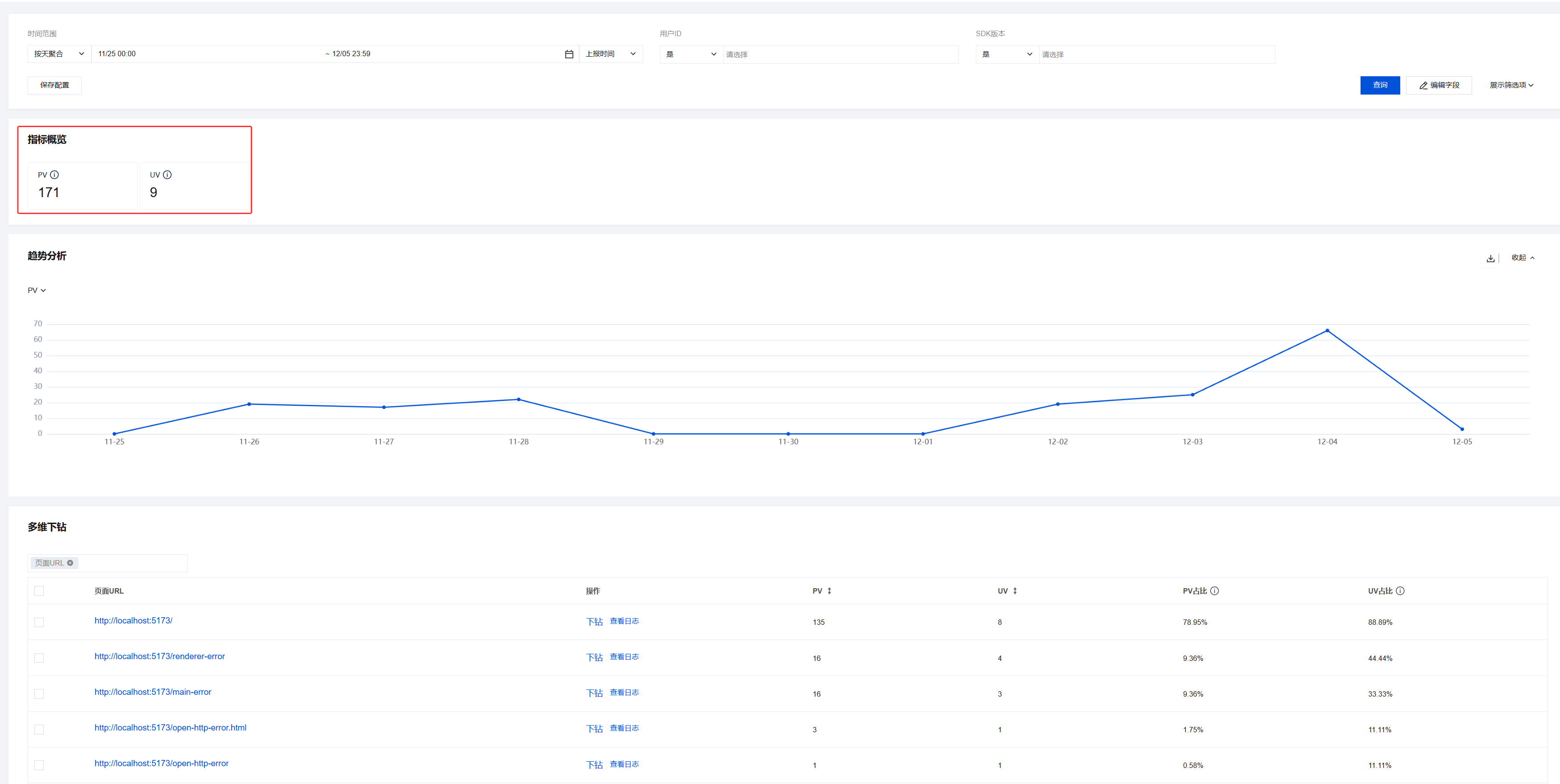Check the row for localhost:5173/renderer-error

click(39, 658)
